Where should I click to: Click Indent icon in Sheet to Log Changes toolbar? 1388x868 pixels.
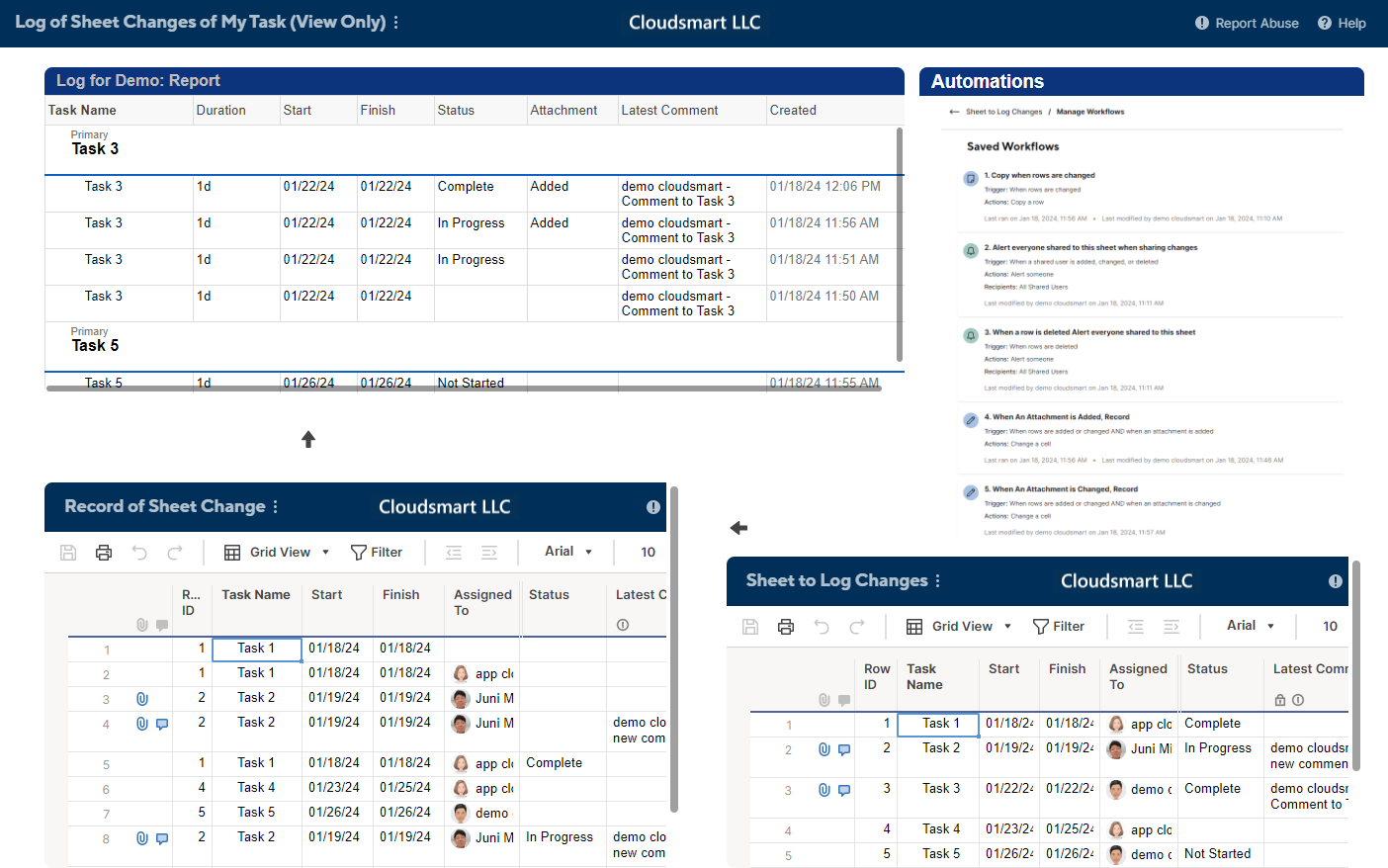coord(1171,627)
